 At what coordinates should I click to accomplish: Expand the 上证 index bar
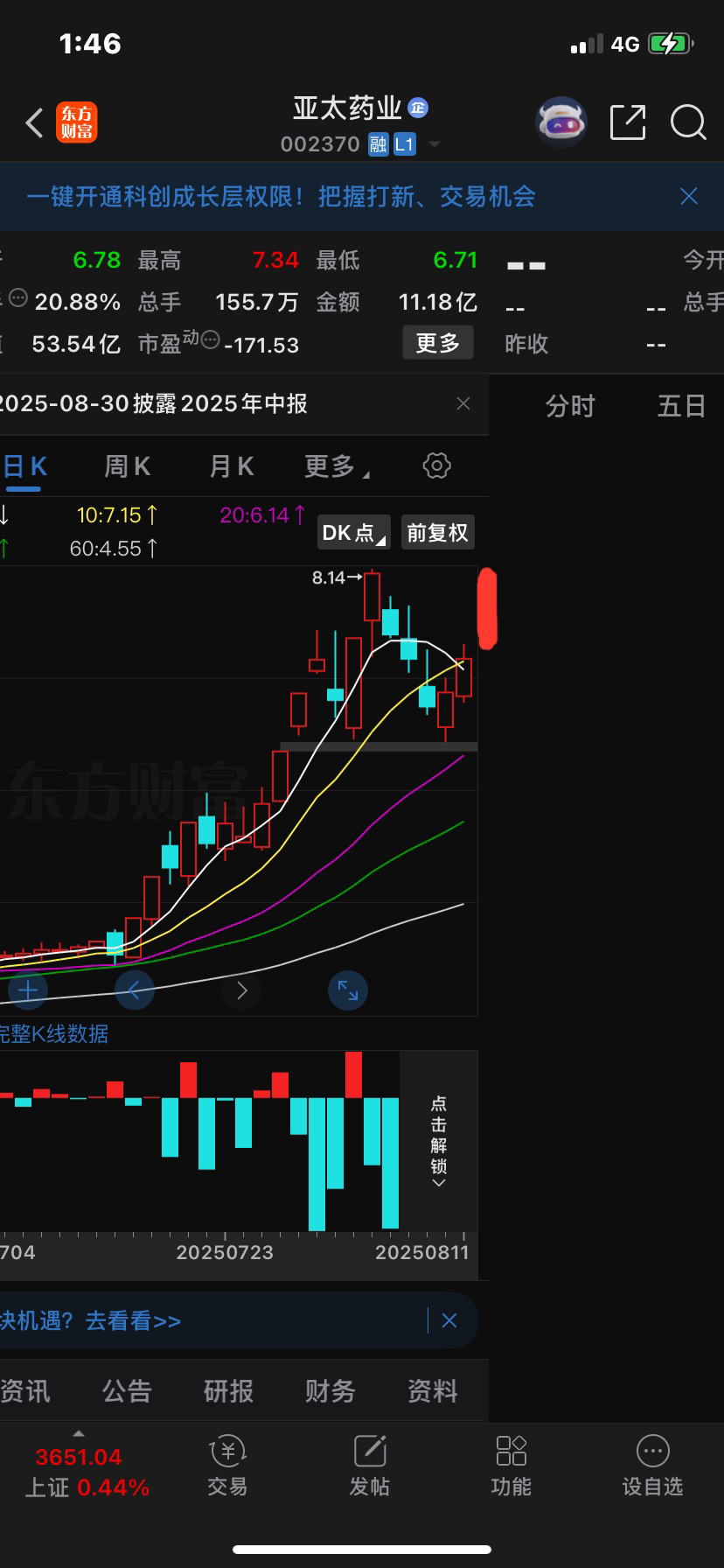(79, 1433)
